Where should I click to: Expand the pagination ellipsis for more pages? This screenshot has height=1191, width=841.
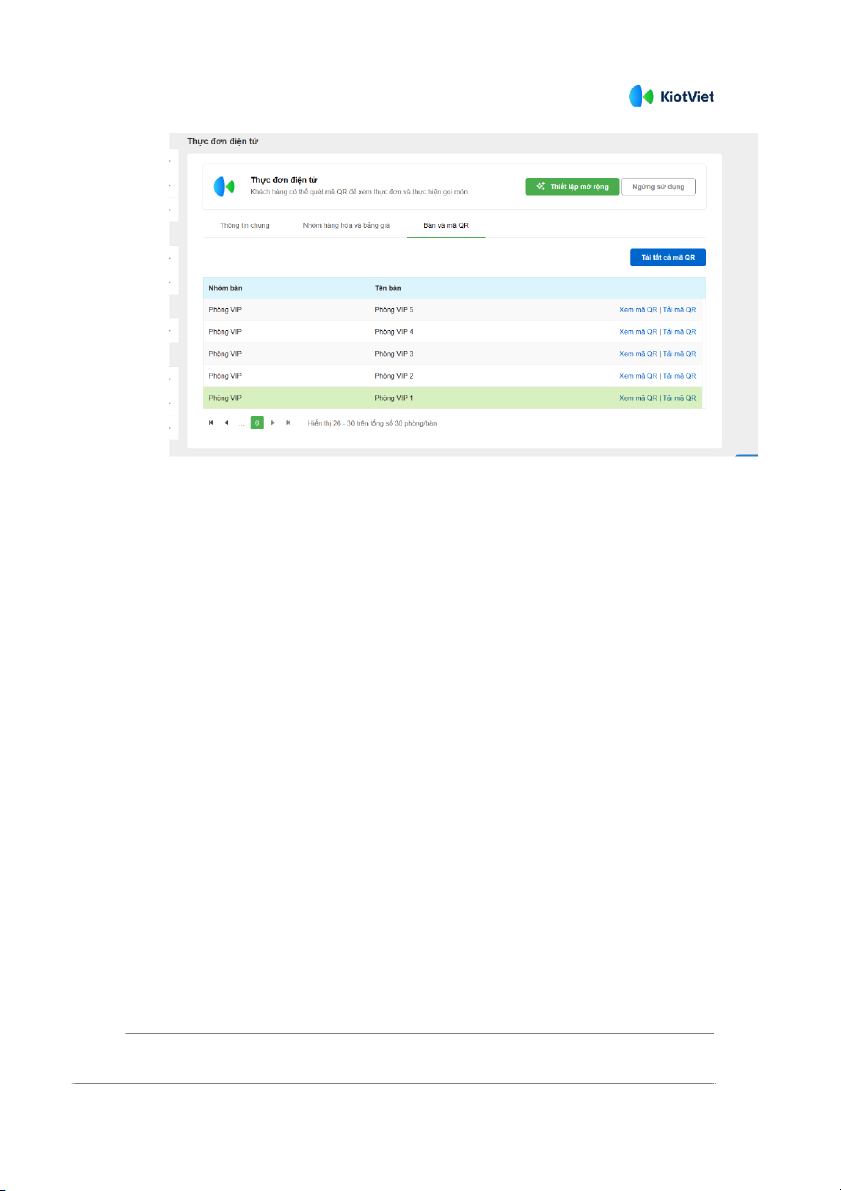tap(242, 423)
